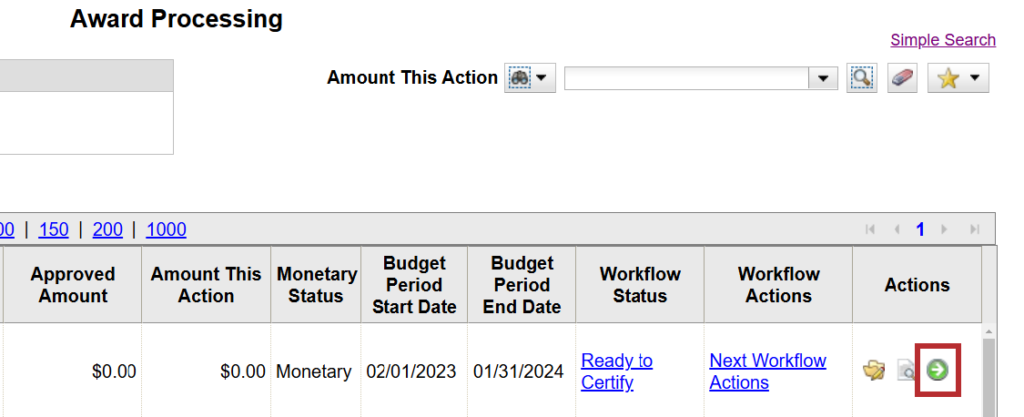Screen dimensions: 1024x417
Task: Show 150 results per page
Action: pyautogui.click(x=53, y=230)
